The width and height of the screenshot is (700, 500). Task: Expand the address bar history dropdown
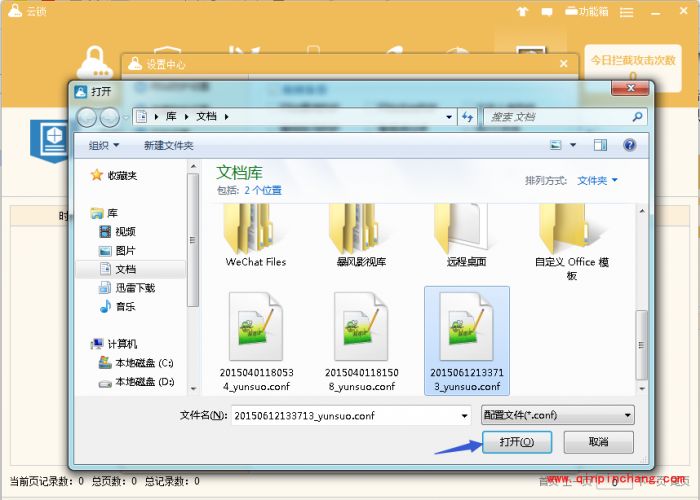pyautogui.click(x=449, y=117)
